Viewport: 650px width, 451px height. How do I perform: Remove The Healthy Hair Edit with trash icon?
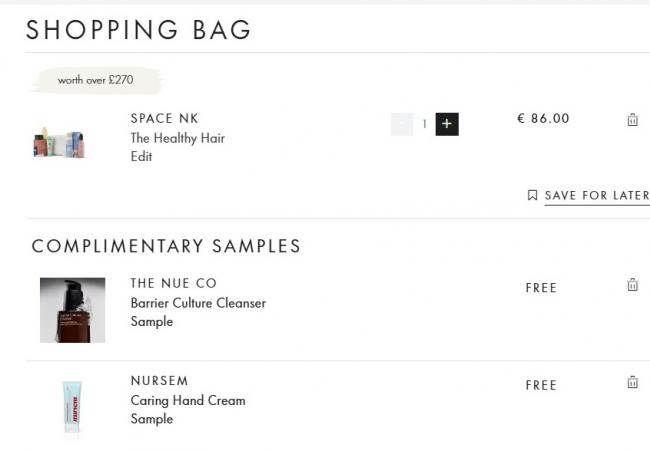(x=632, y=119)
